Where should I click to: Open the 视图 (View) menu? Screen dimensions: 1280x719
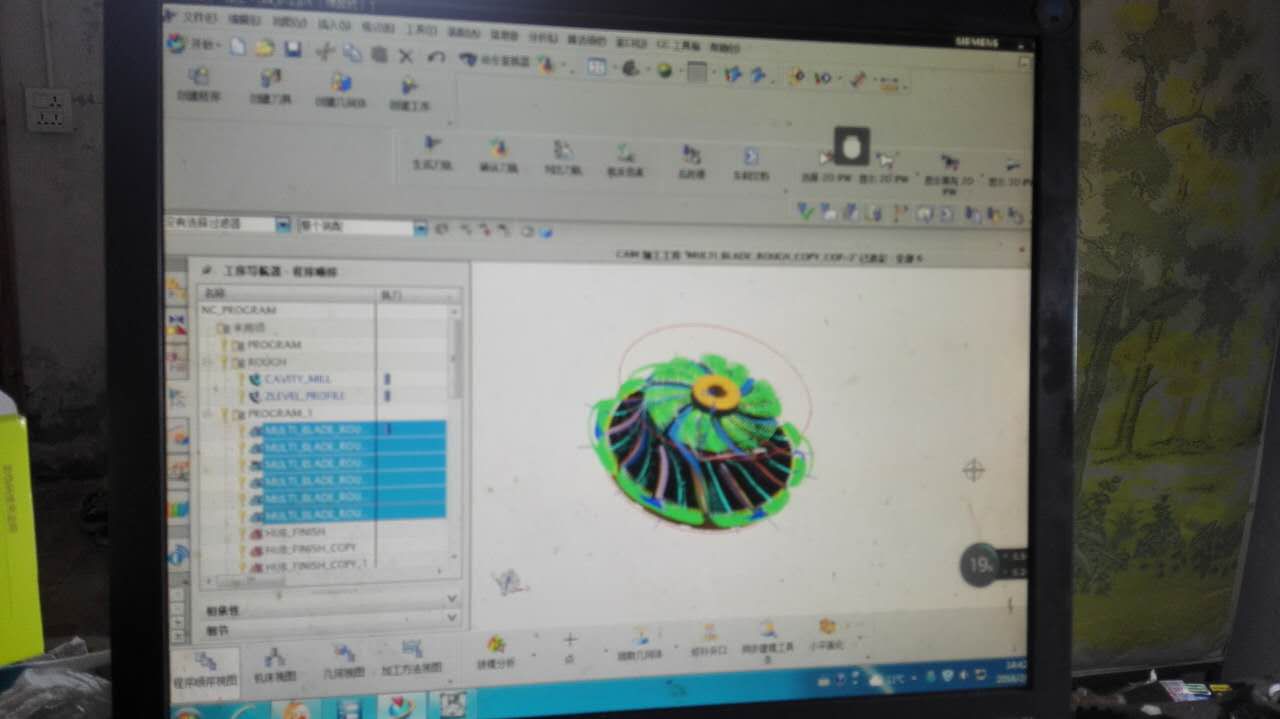point(290,22)
